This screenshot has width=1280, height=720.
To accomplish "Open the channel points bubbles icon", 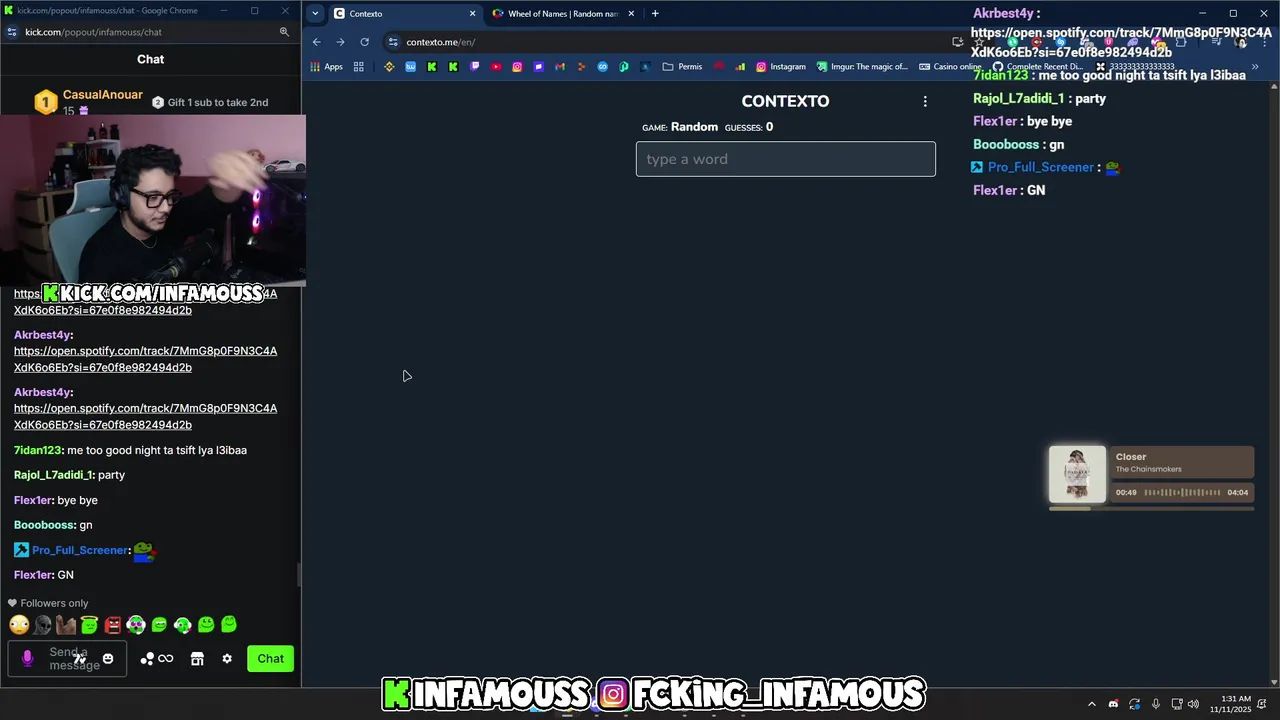I will tap(147, 659).
